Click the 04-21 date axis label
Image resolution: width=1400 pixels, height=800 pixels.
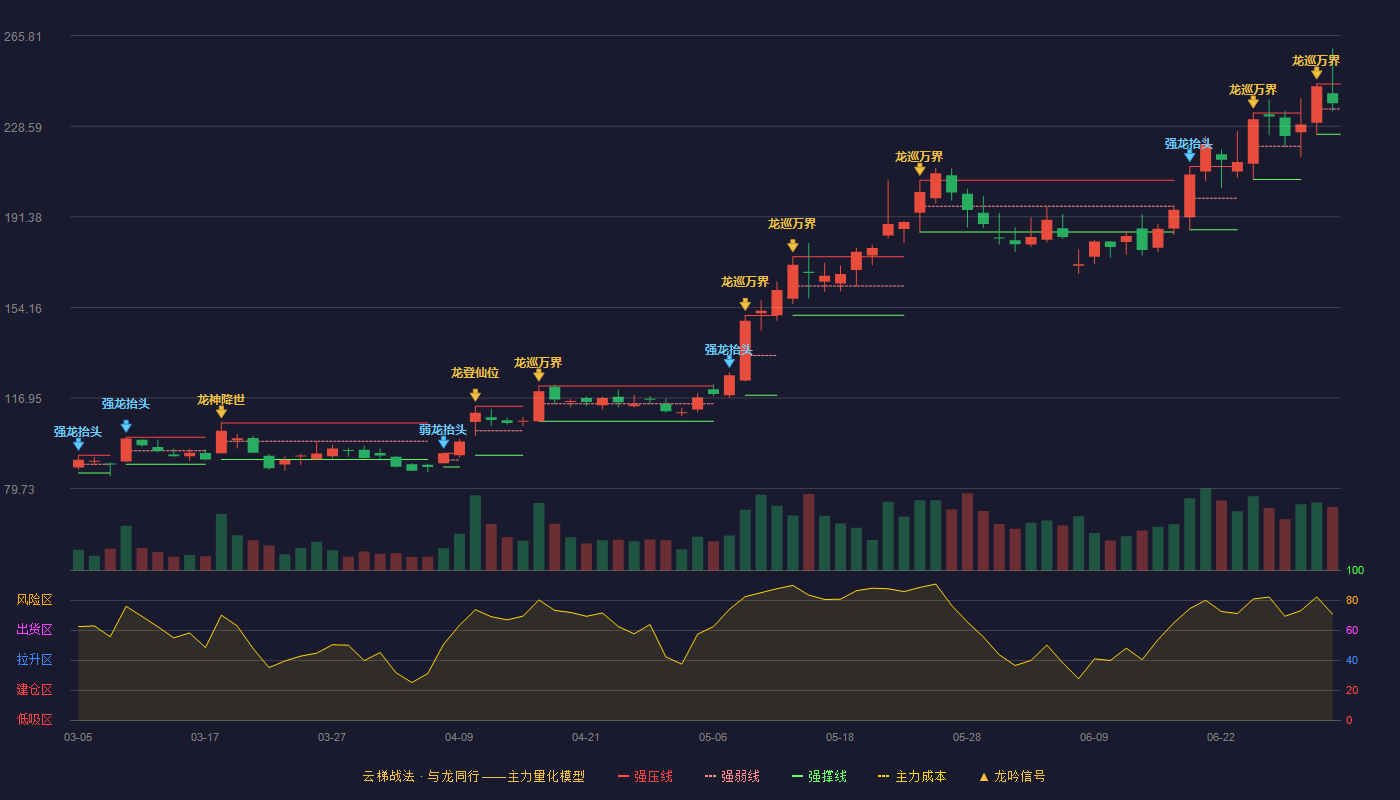pyautogui.click(x=586, y=737)
